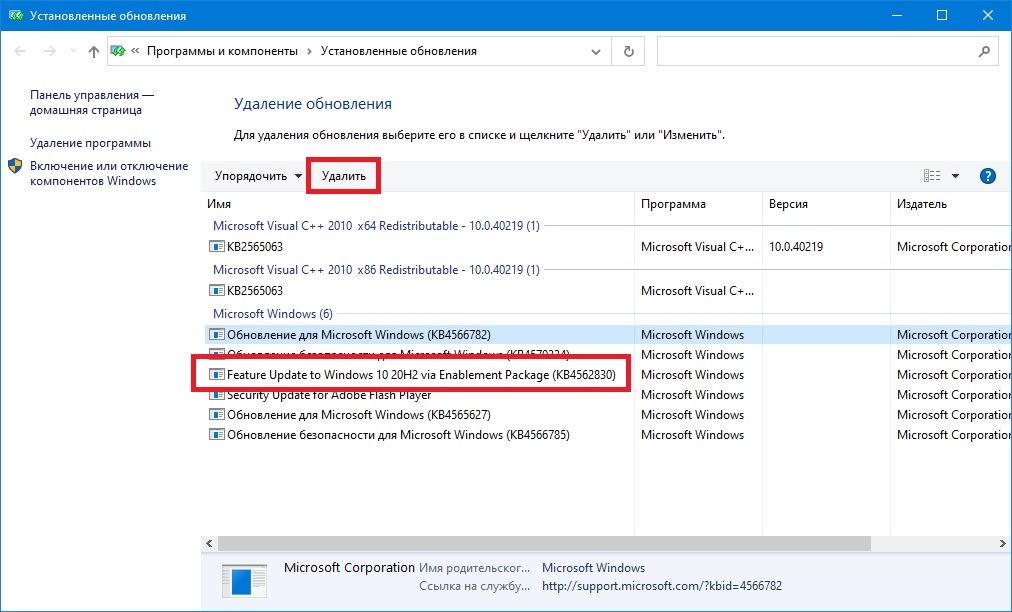
Task: Click horizontal scrollbar left arrow
Action: 208,544
